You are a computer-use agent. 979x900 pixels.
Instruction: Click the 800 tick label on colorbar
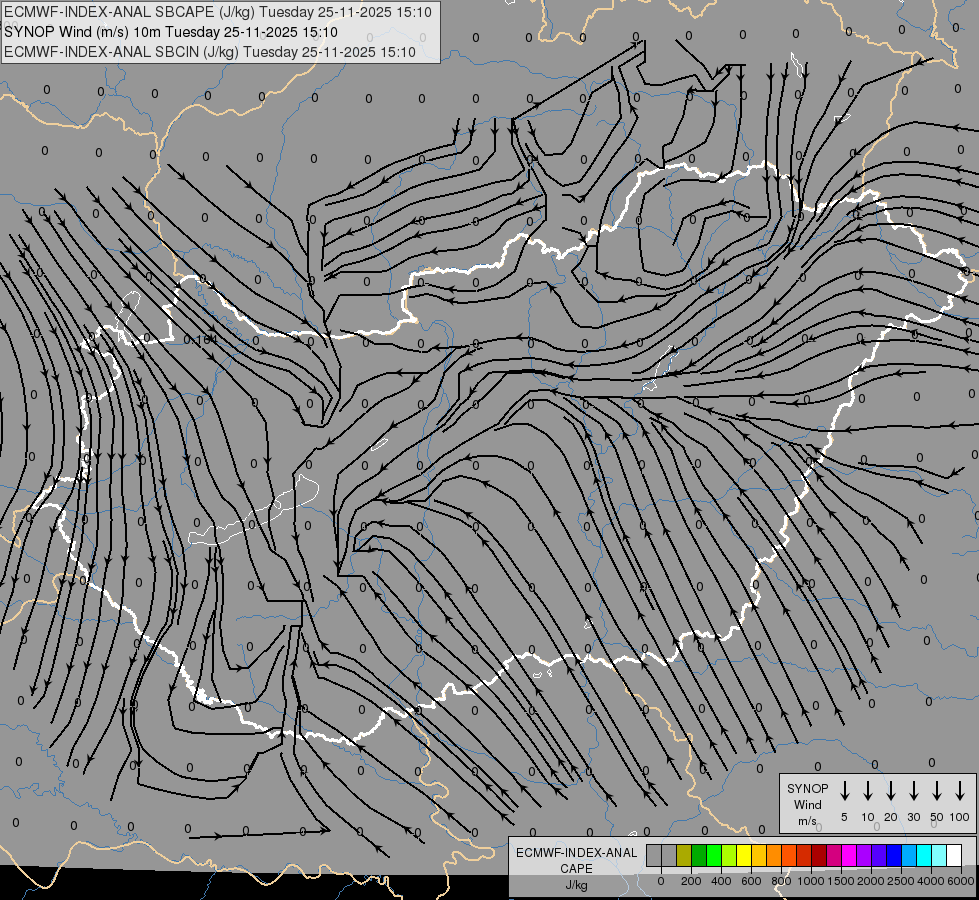point(781,881)
